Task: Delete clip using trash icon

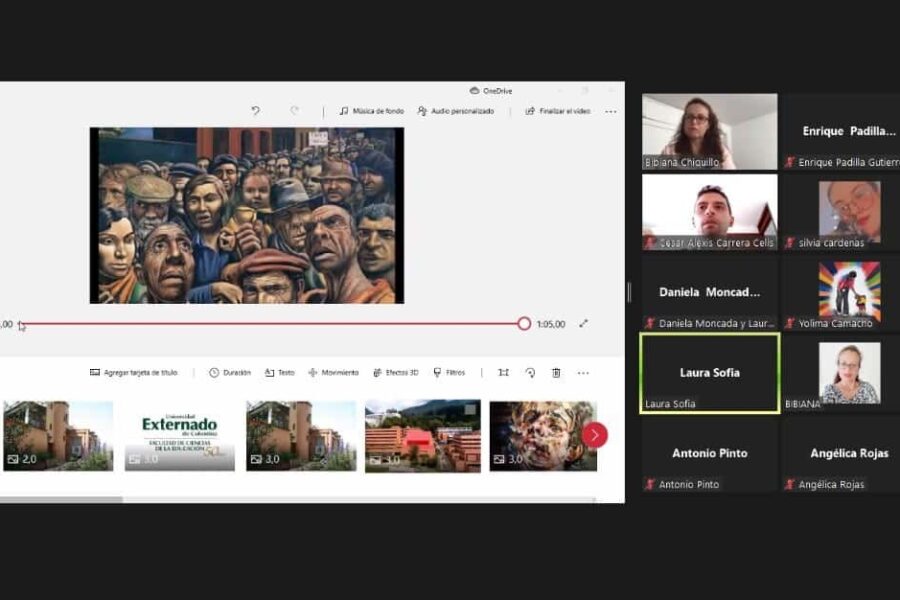Action: 556,372
